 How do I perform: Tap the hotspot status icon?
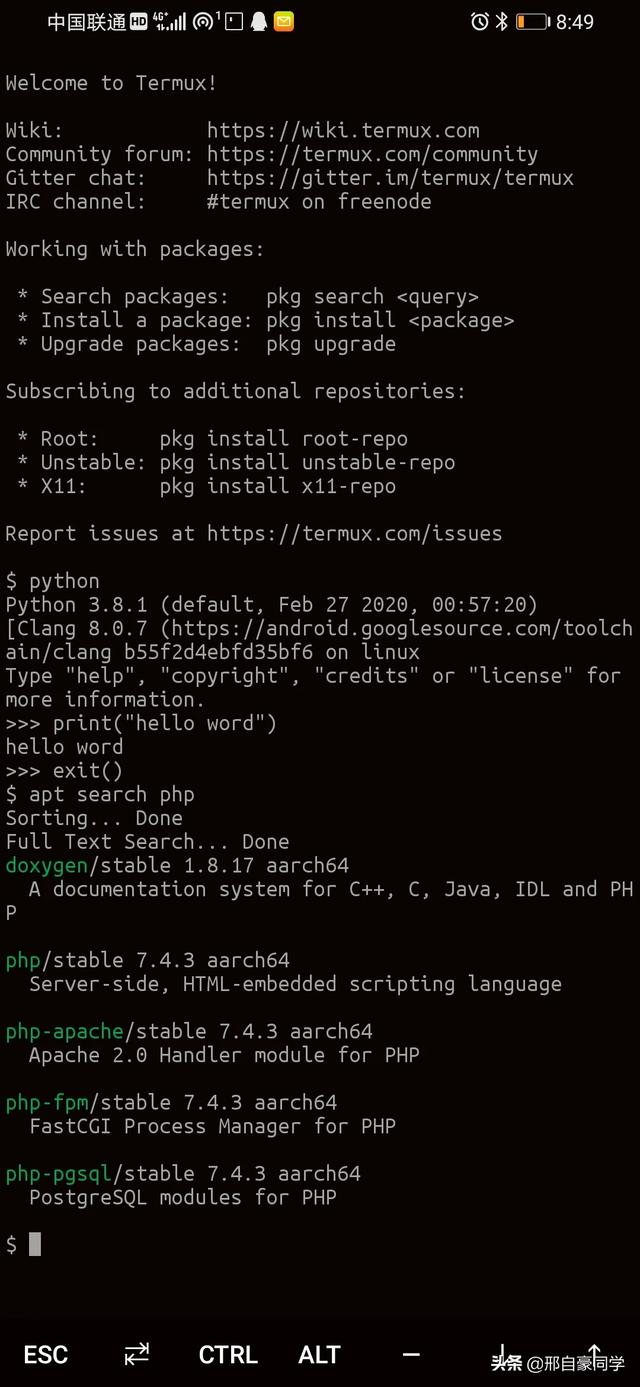(x=204, y=21)
